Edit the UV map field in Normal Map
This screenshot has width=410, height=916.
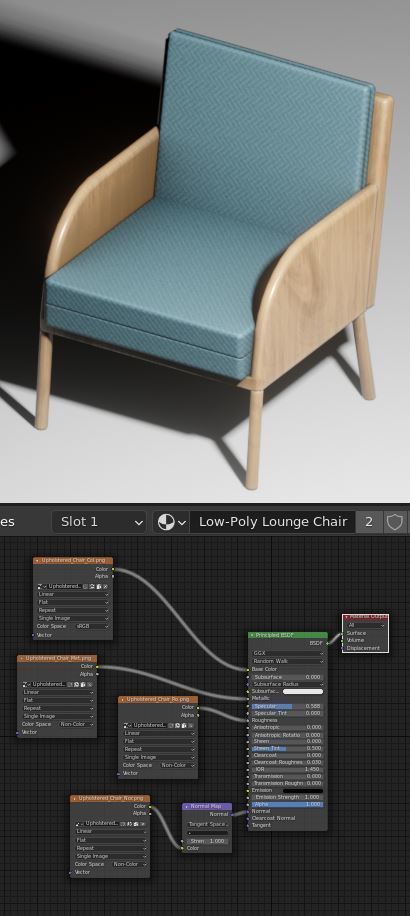pyautogui.click(x=207, y=833)
